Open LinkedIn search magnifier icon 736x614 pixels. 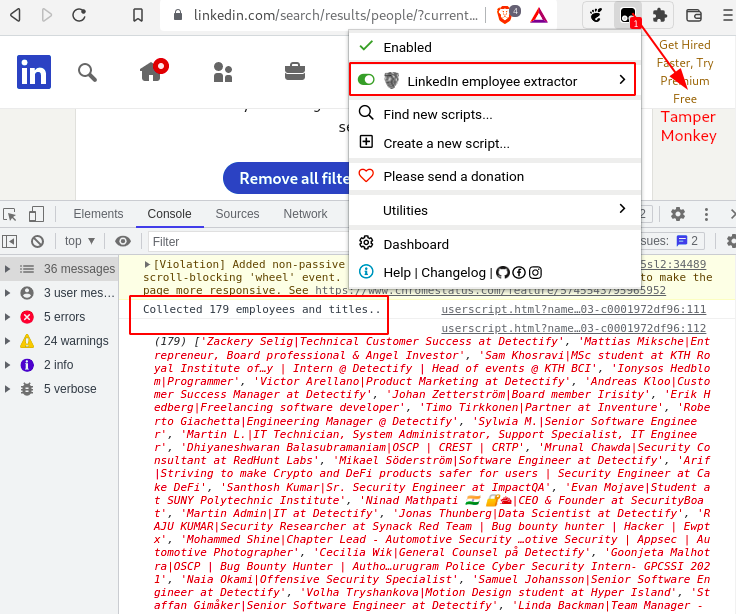[87, 73]
